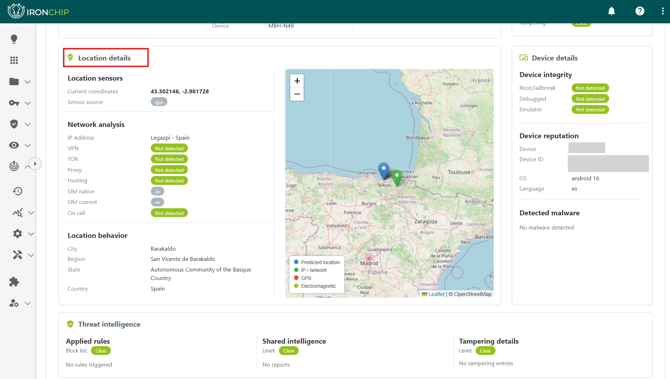Click Shared intelligence Clear level badge

[x=289, y=351]
